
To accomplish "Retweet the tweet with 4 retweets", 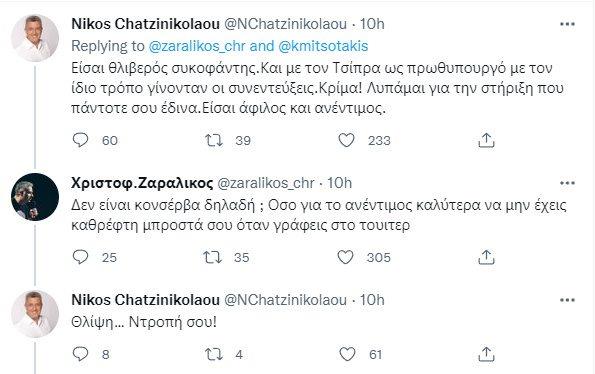I will point(214,354).
